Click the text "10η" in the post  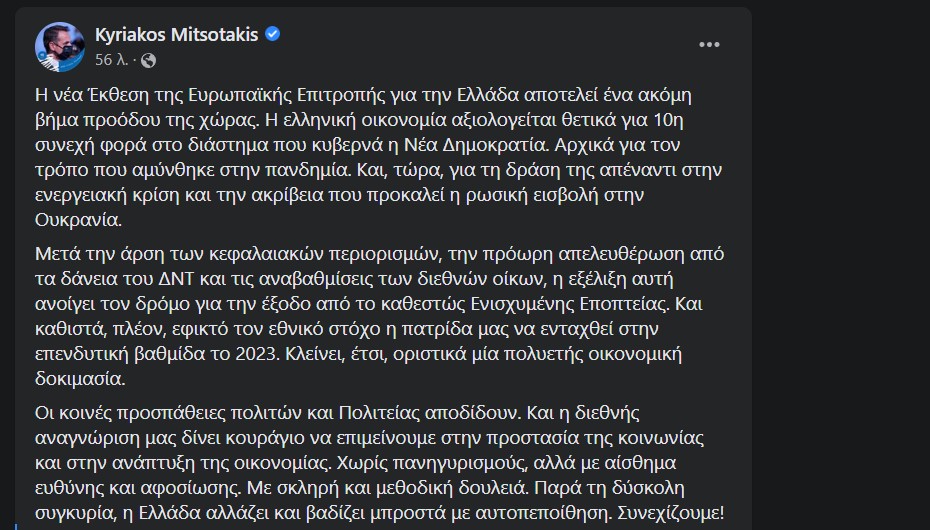pos(668,120)
